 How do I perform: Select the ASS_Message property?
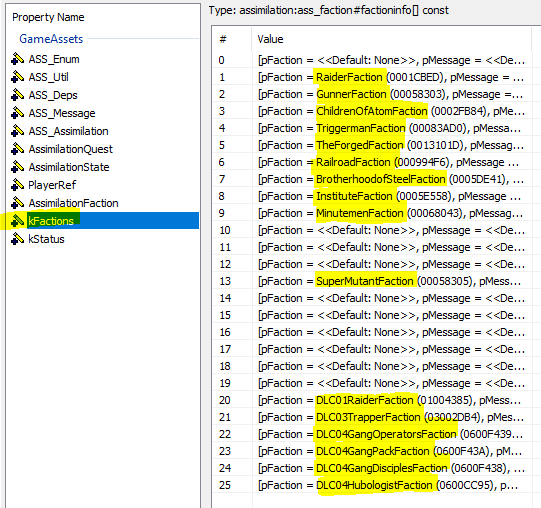[x=62, y=113]
